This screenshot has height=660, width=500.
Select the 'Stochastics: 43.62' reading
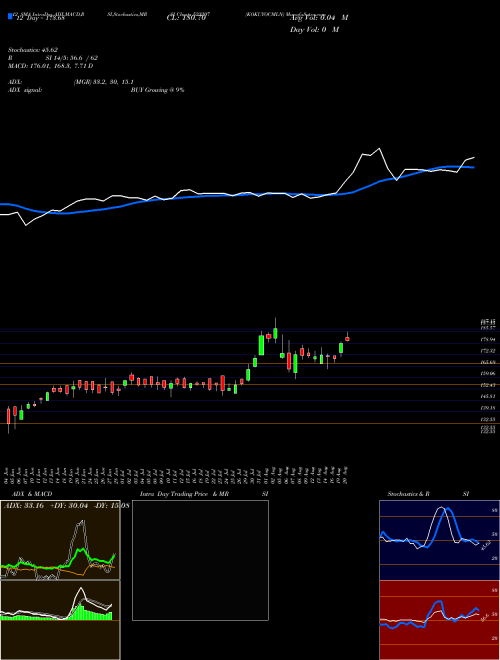click(x=32, y=50)
